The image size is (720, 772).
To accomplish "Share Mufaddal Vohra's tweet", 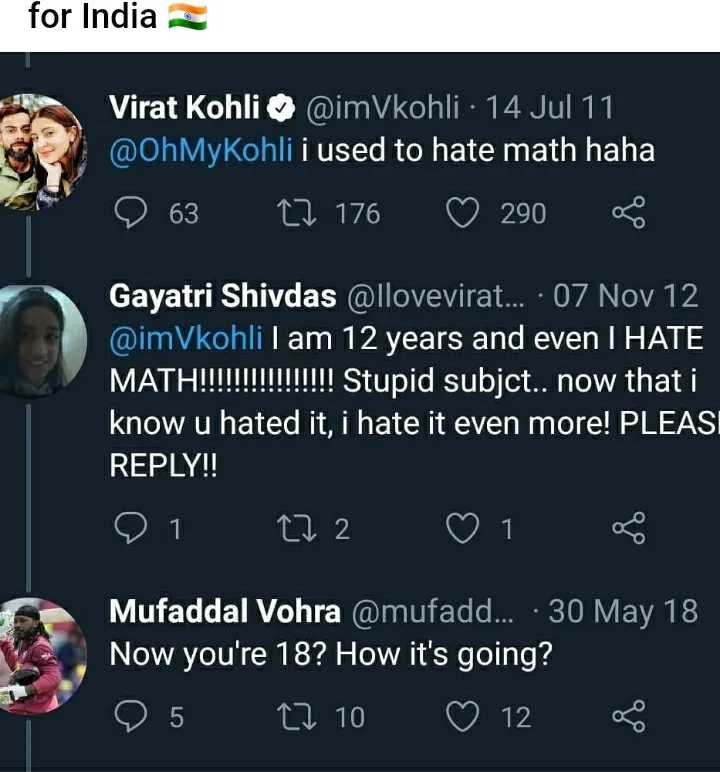I will tap(628, 716).
